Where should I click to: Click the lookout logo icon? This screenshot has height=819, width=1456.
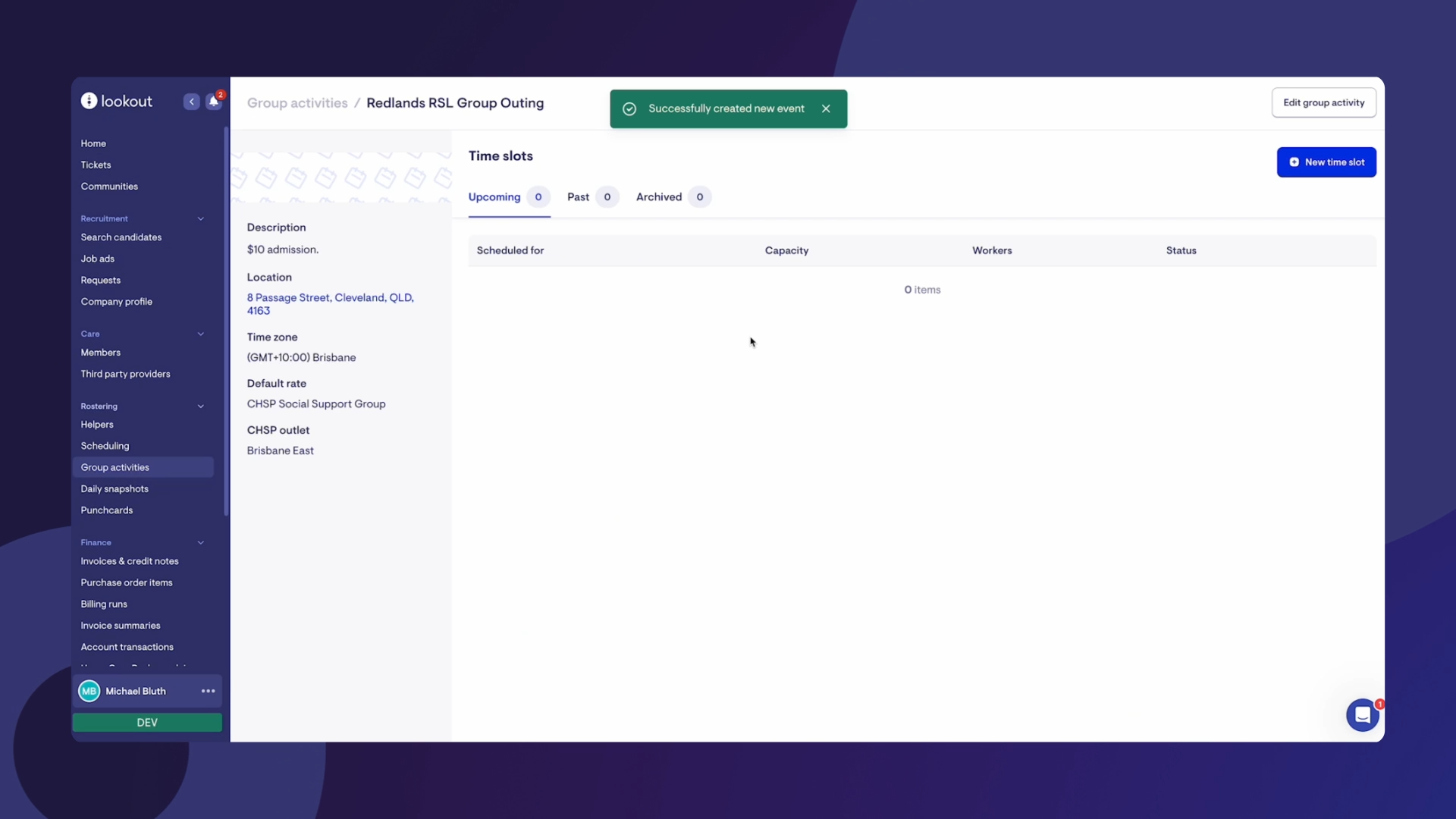coord(89,101)
